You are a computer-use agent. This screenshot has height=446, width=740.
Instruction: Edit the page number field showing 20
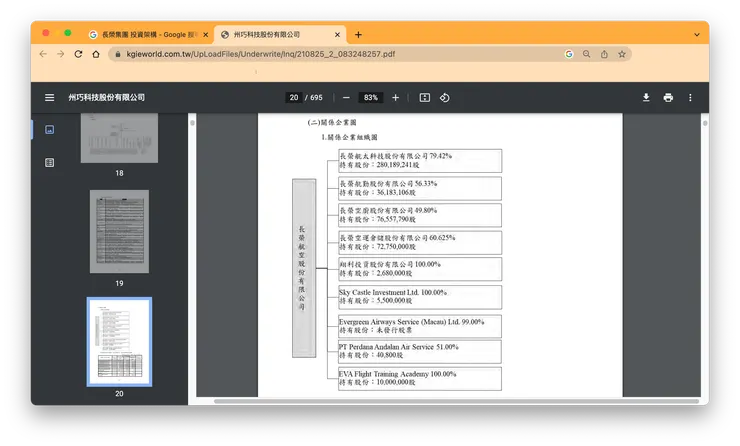(x=294, y=98)
